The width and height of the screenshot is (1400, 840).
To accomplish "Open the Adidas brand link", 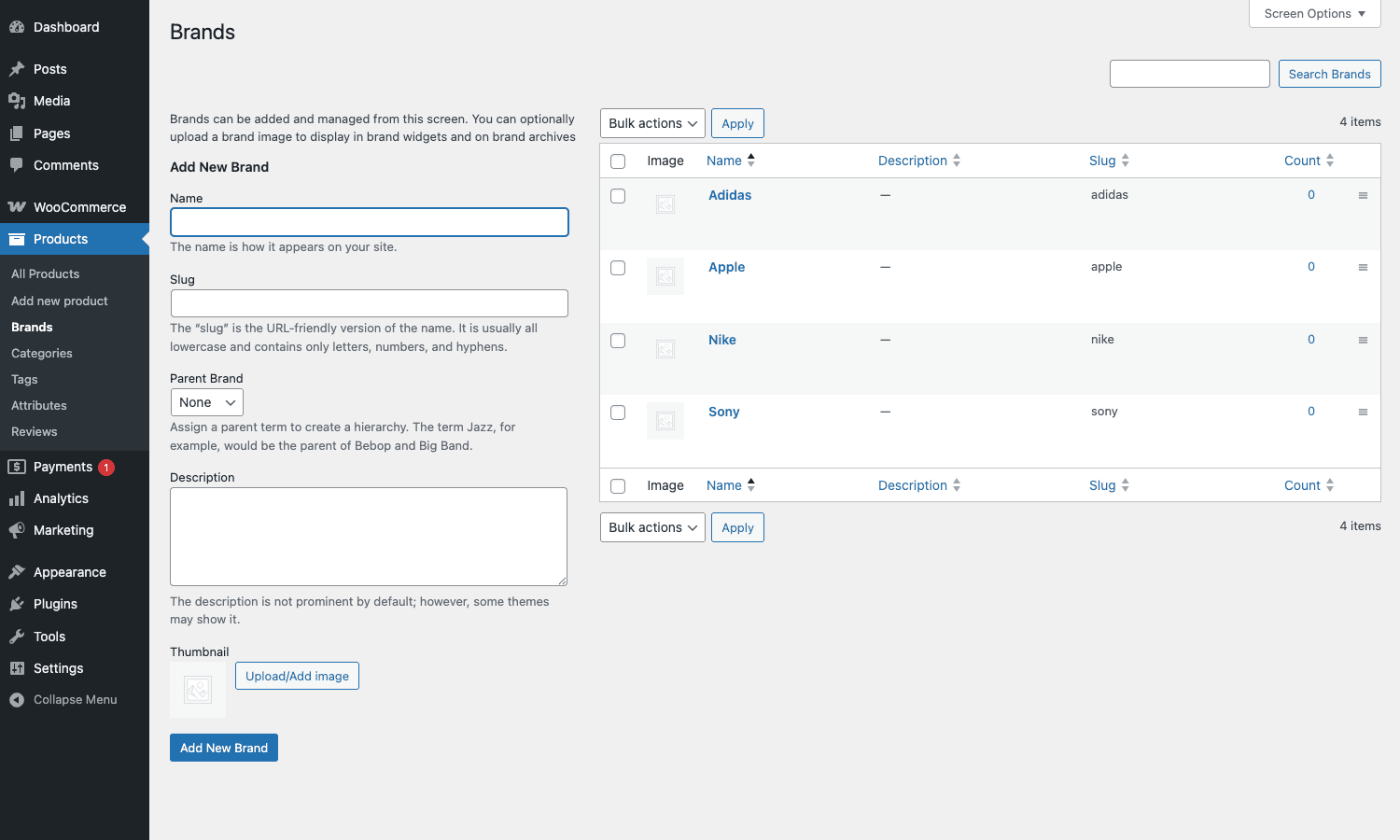I will pyautogui.click(x=730, y=195).
